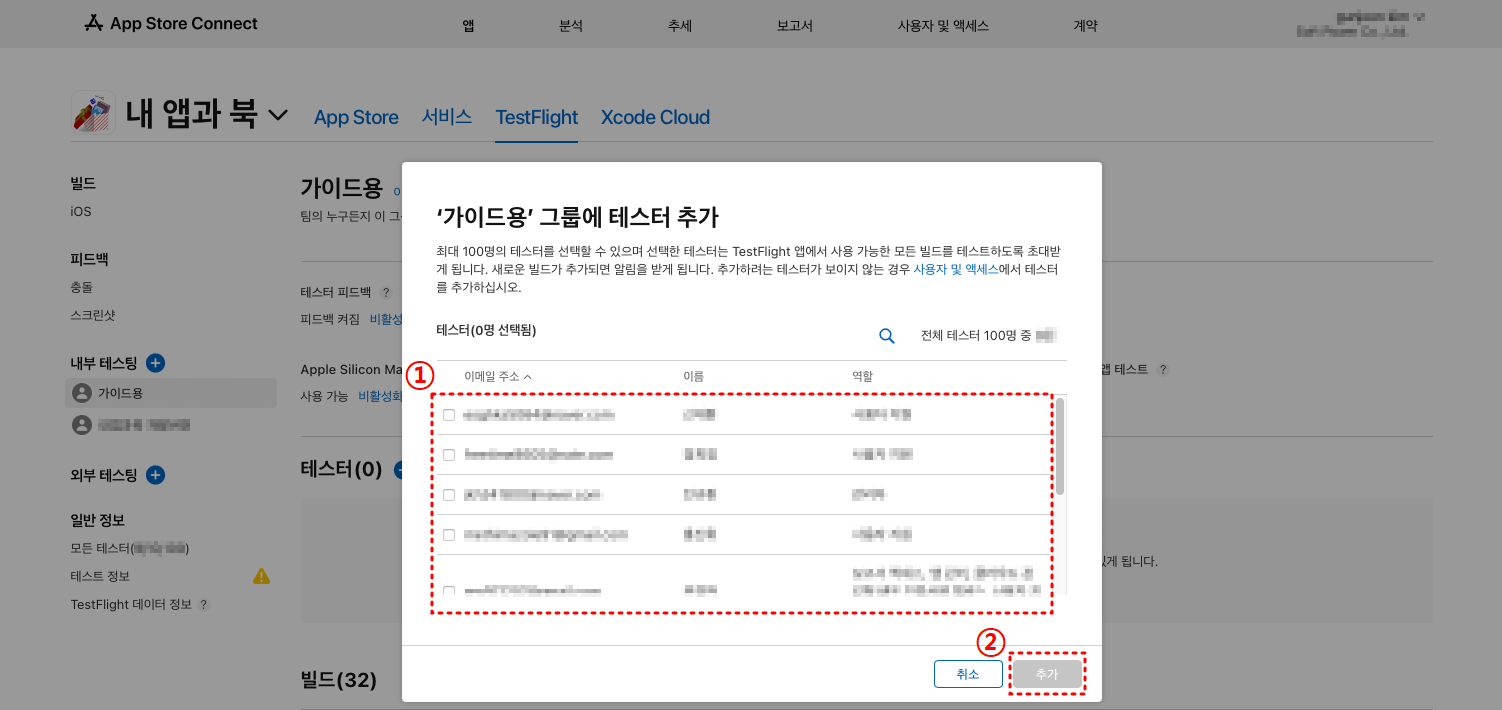The width and height of the screenshot is (1502, 710).
Task: Follow the 사용자 및 액세스 link in the dialog text
Action: 956,270
